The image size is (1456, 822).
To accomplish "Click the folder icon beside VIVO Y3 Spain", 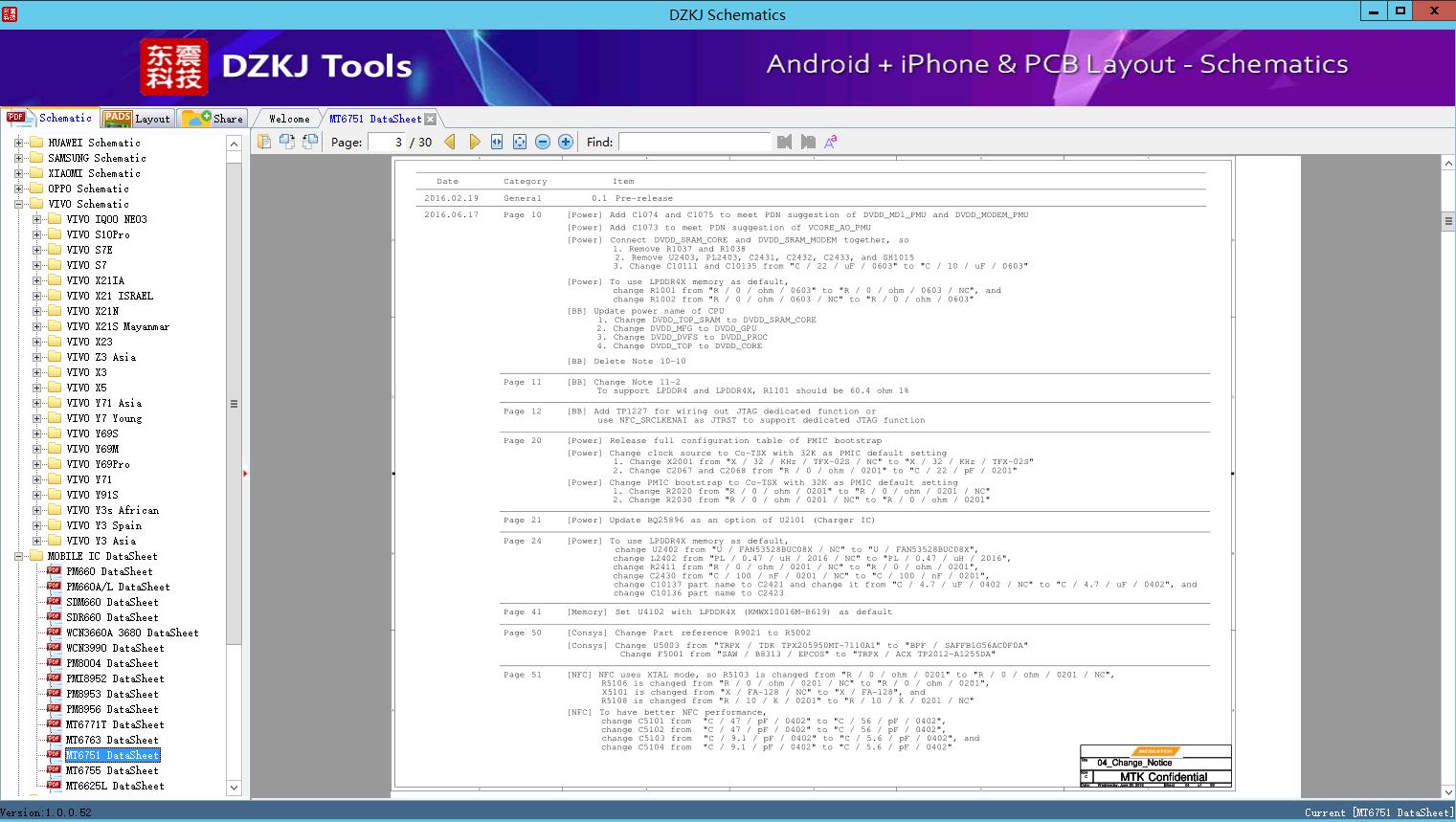I will [55, 525].
